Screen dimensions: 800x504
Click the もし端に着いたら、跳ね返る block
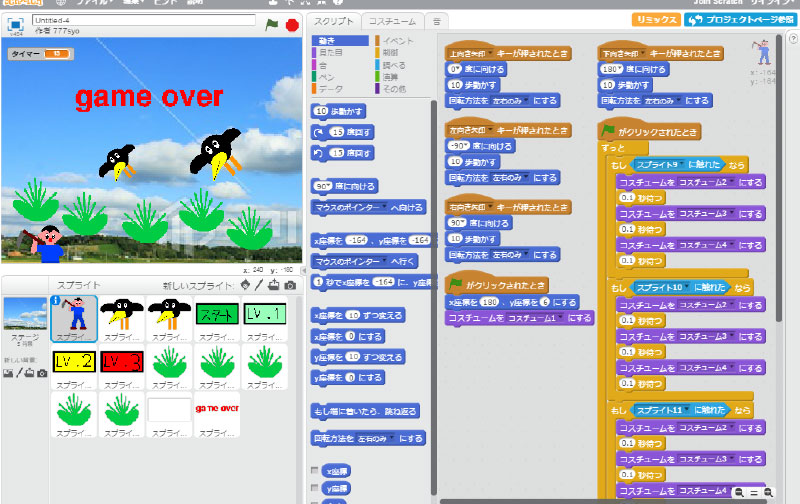365,411
